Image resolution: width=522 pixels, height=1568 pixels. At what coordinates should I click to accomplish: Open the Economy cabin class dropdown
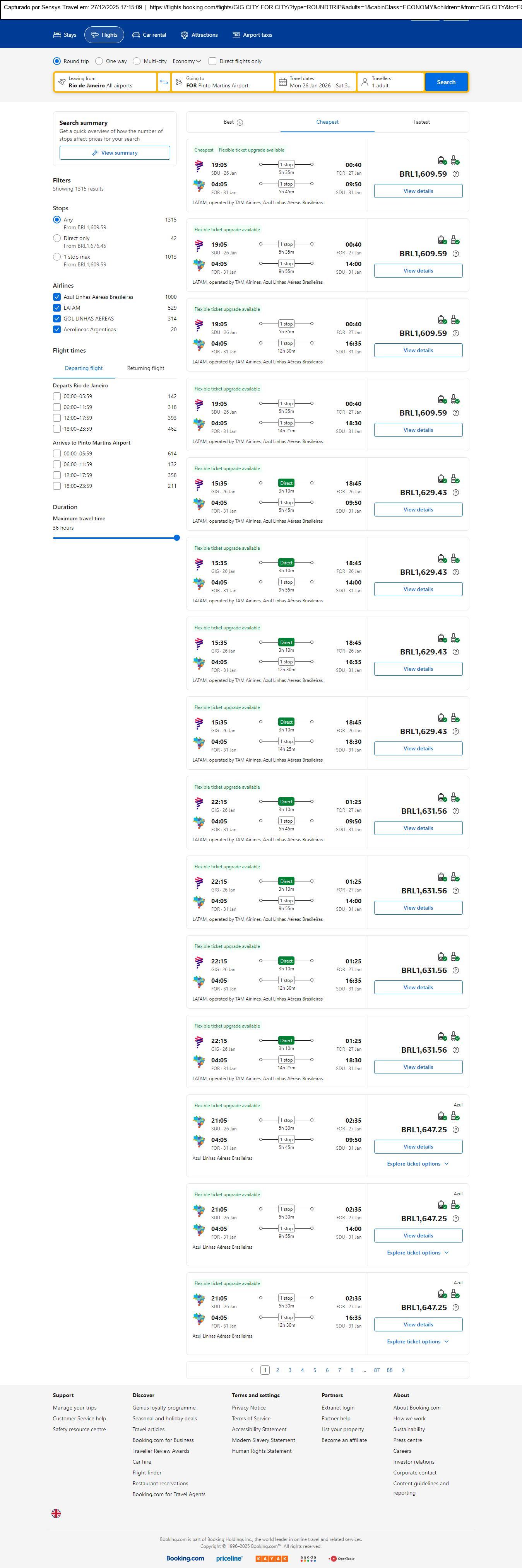(x=187, y=61)
